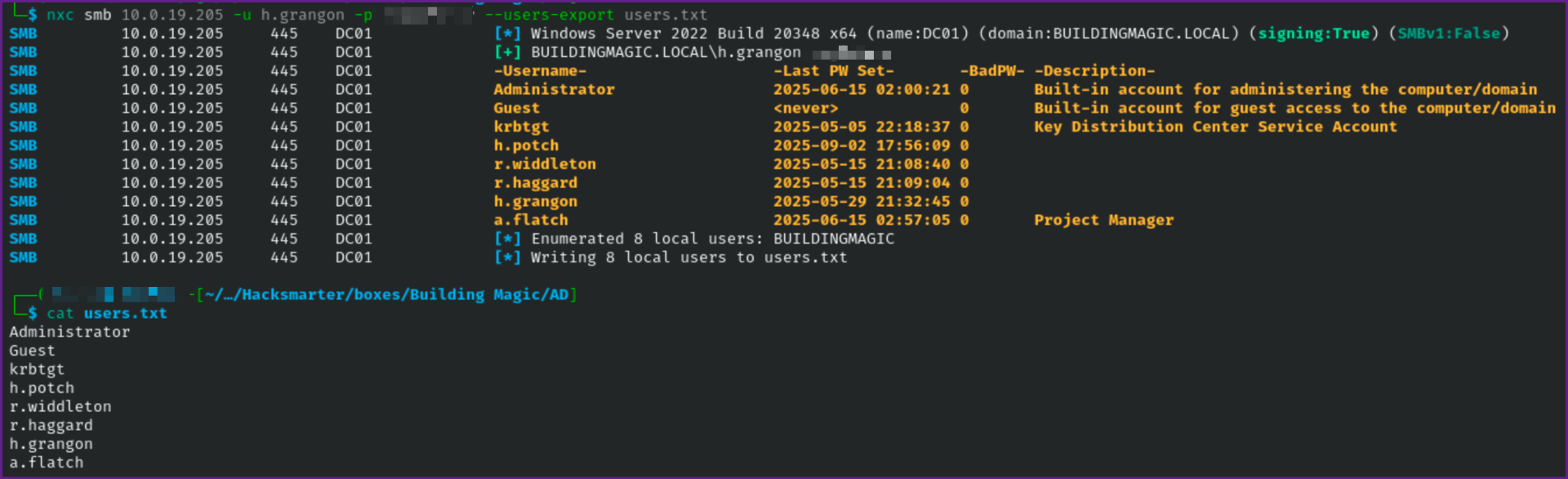This screenshot has width=1568, height=479.
Task: Select 'r.widdleton' in the orange Username column
Action: pyautogui.click(x=545, y=164)
